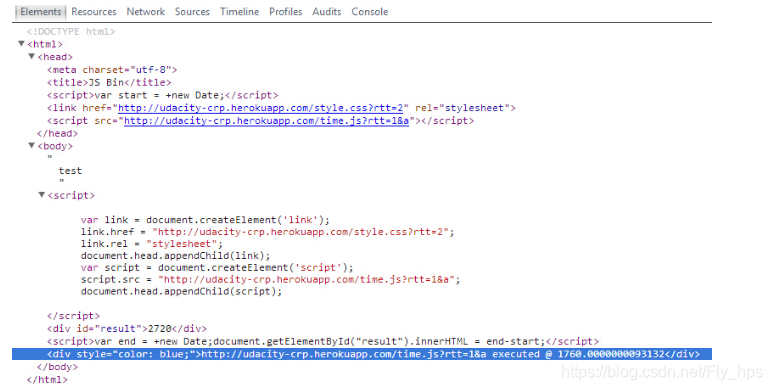This screenshot has height=390, width=772.
Task: Select the title JS Bin element
Action: pos(109,83)
